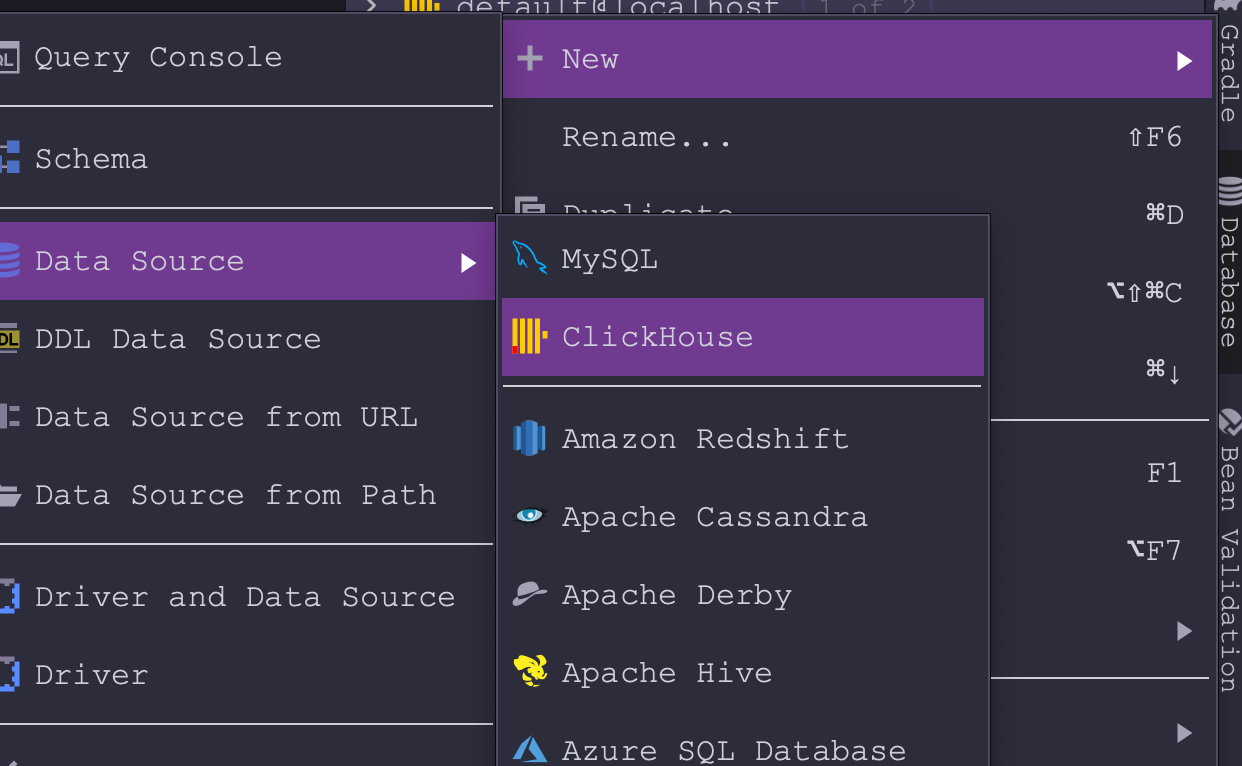1242x766 pixels.
Task: Select the MySQL data source
Action: pos(742,259)
